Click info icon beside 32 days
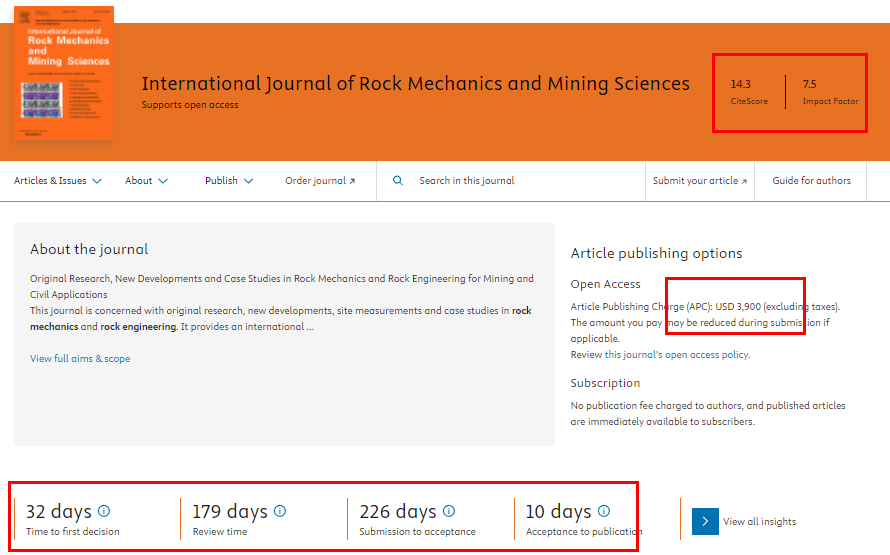 [104, 511]
